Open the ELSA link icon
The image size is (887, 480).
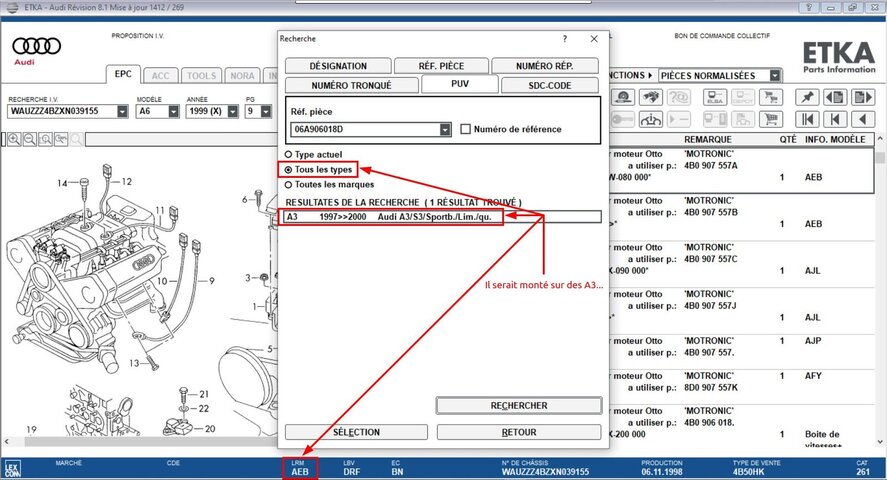pos(715,97)
